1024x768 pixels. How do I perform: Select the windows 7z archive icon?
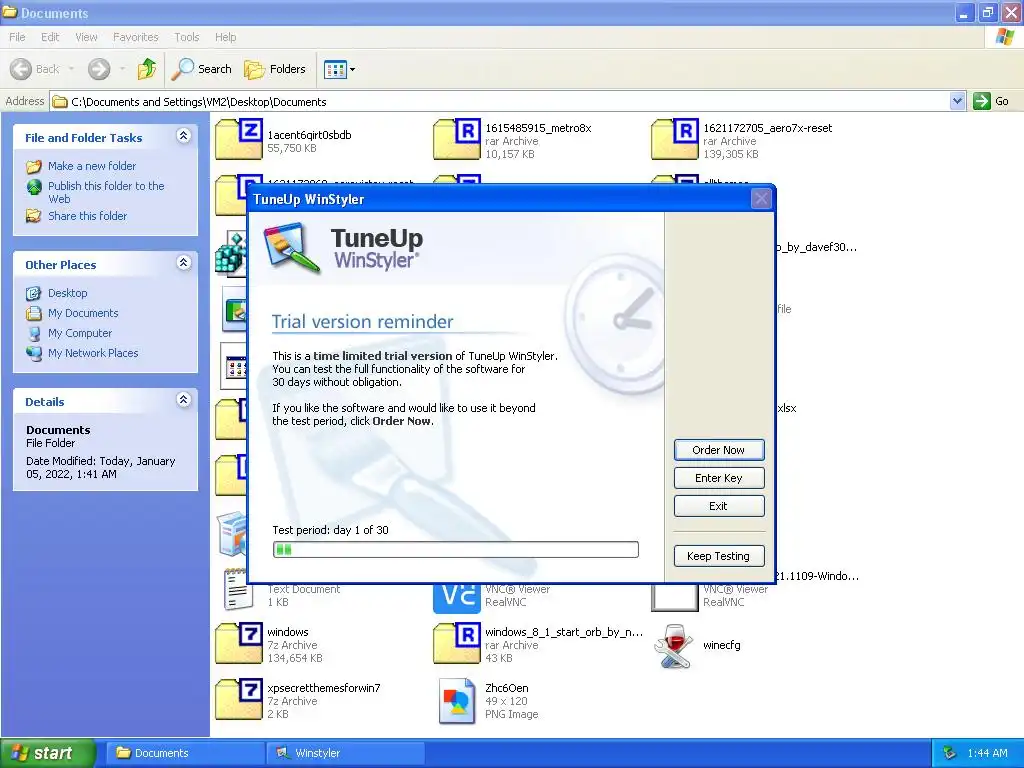239,643
